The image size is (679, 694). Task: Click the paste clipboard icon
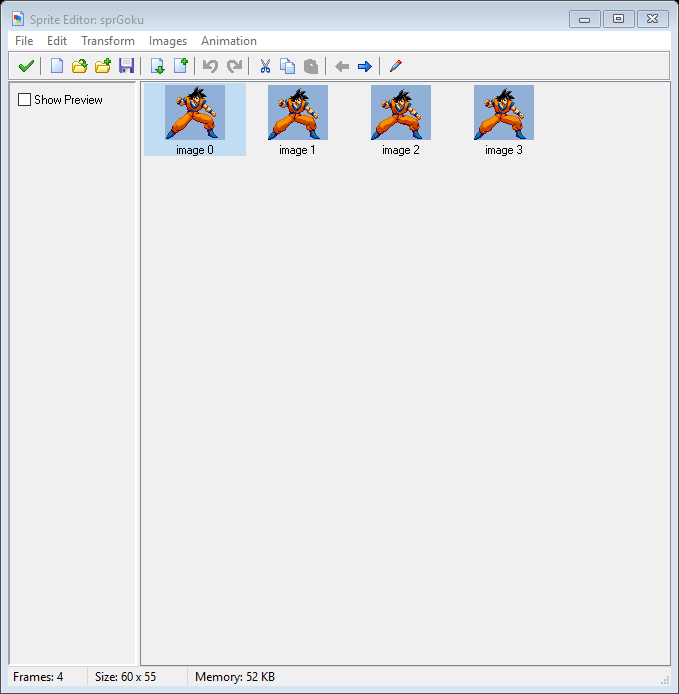tap(311, 66)
